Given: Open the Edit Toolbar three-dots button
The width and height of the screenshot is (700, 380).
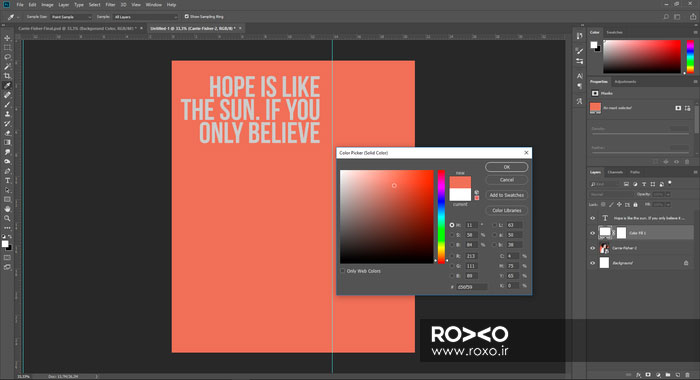Looking at the screenshot, I should [x=7, y=228].
